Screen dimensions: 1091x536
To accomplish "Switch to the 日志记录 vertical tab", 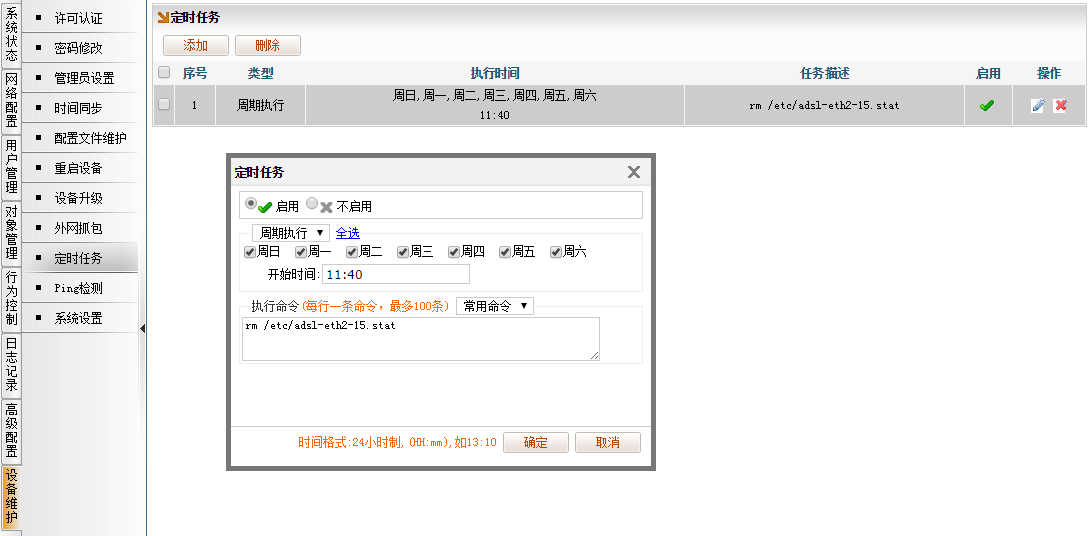I will pos(11,364).
